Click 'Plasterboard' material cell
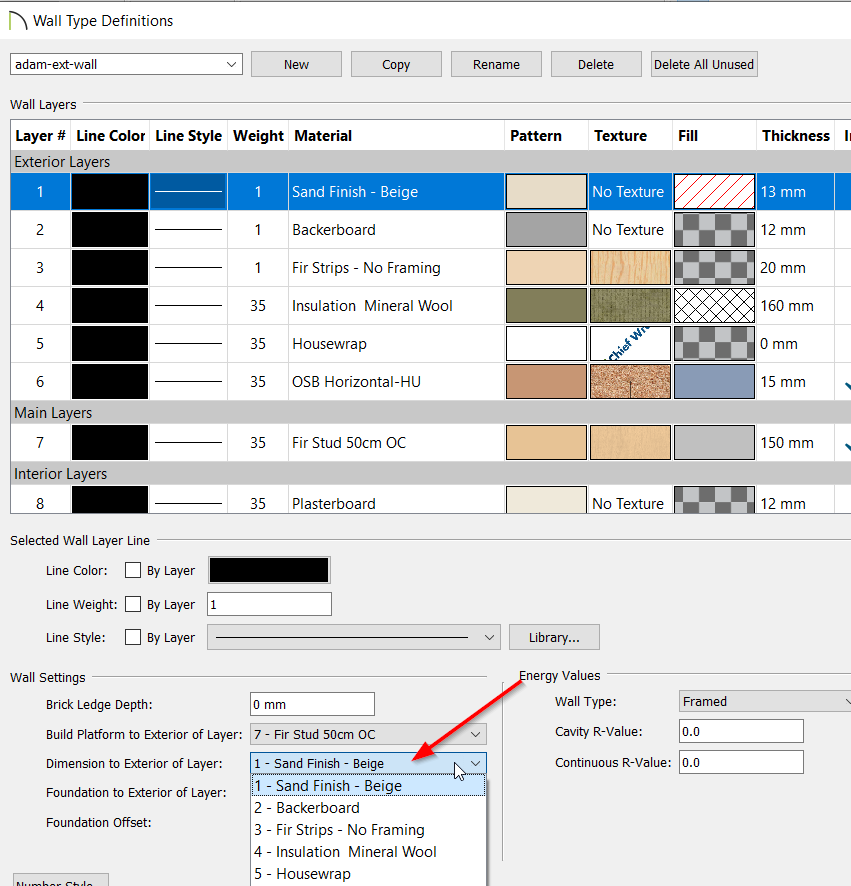The height and width of the screenshot is (886, 851). (396, 500)
